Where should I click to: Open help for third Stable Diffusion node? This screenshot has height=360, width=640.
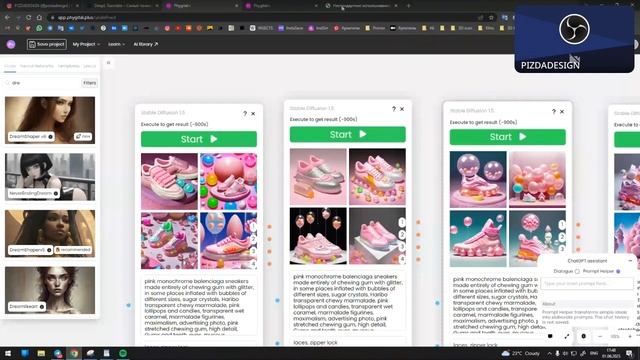[x=554, y=111]
